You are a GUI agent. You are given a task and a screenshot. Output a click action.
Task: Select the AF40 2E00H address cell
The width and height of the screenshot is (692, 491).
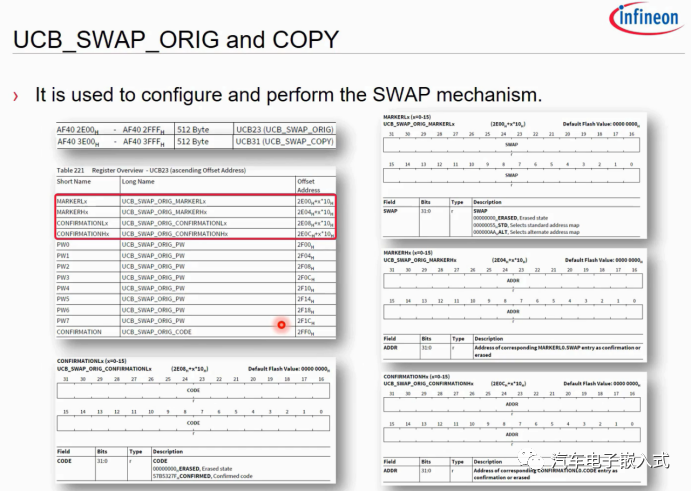(78, 130)
